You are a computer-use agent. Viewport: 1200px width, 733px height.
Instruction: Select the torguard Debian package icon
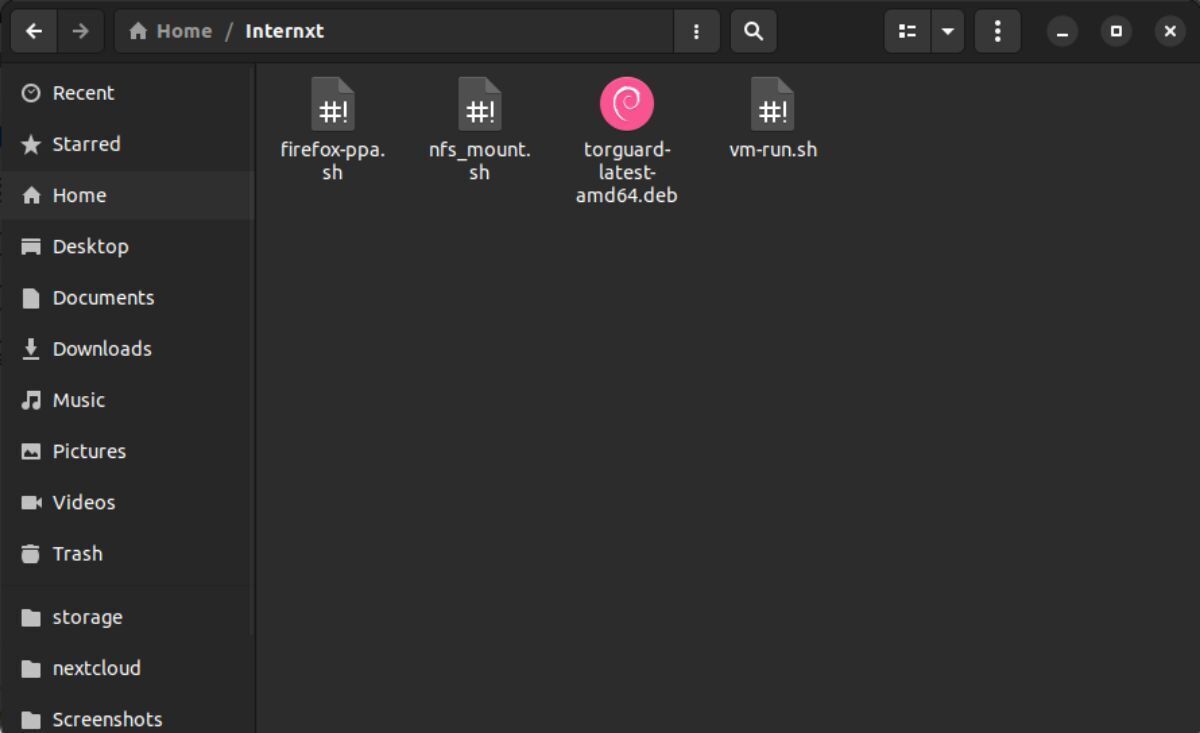tap(627, 104)
